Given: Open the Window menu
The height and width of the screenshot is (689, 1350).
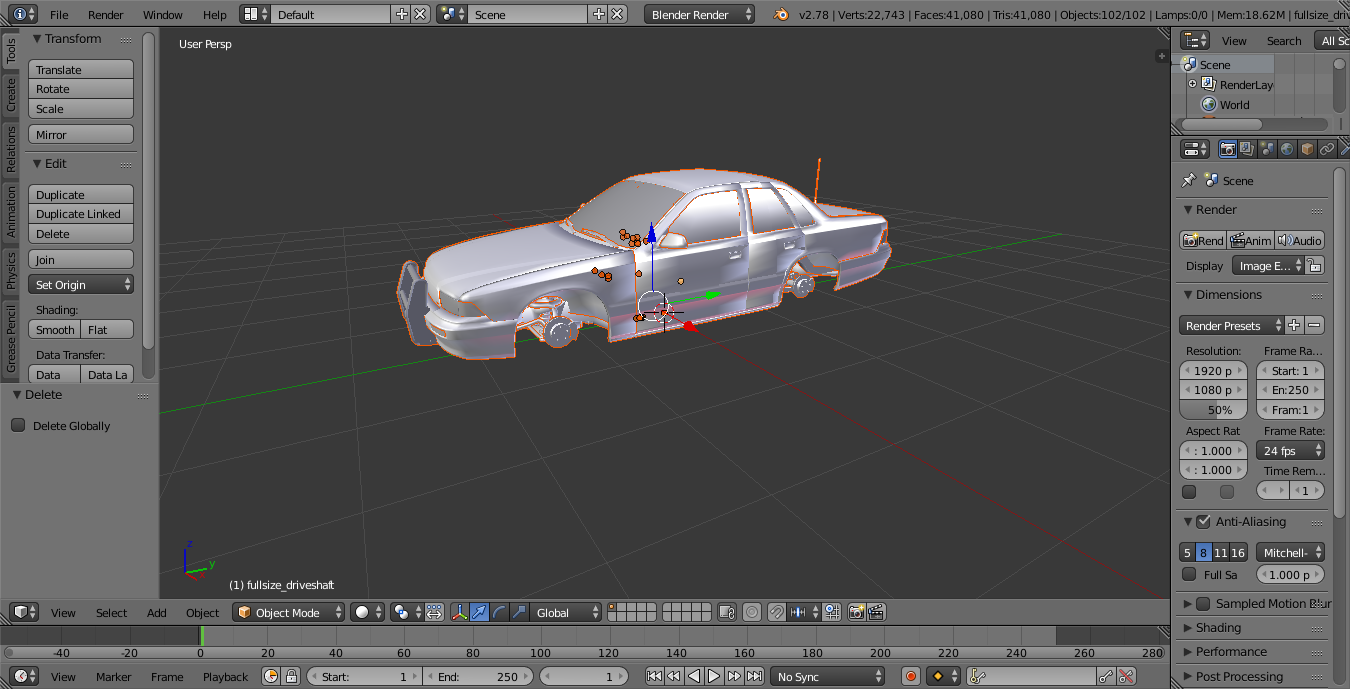Looking at the screenshot, I should [162, 14].
